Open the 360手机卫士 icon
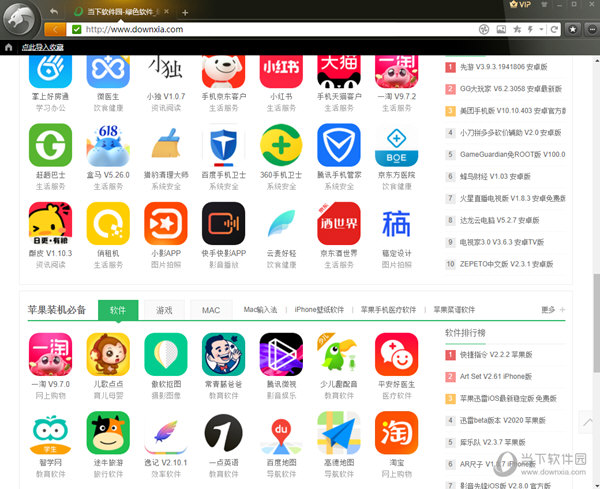Image resolution: width=600 pixels, height=489 pixels. click(x=281, y=145)
